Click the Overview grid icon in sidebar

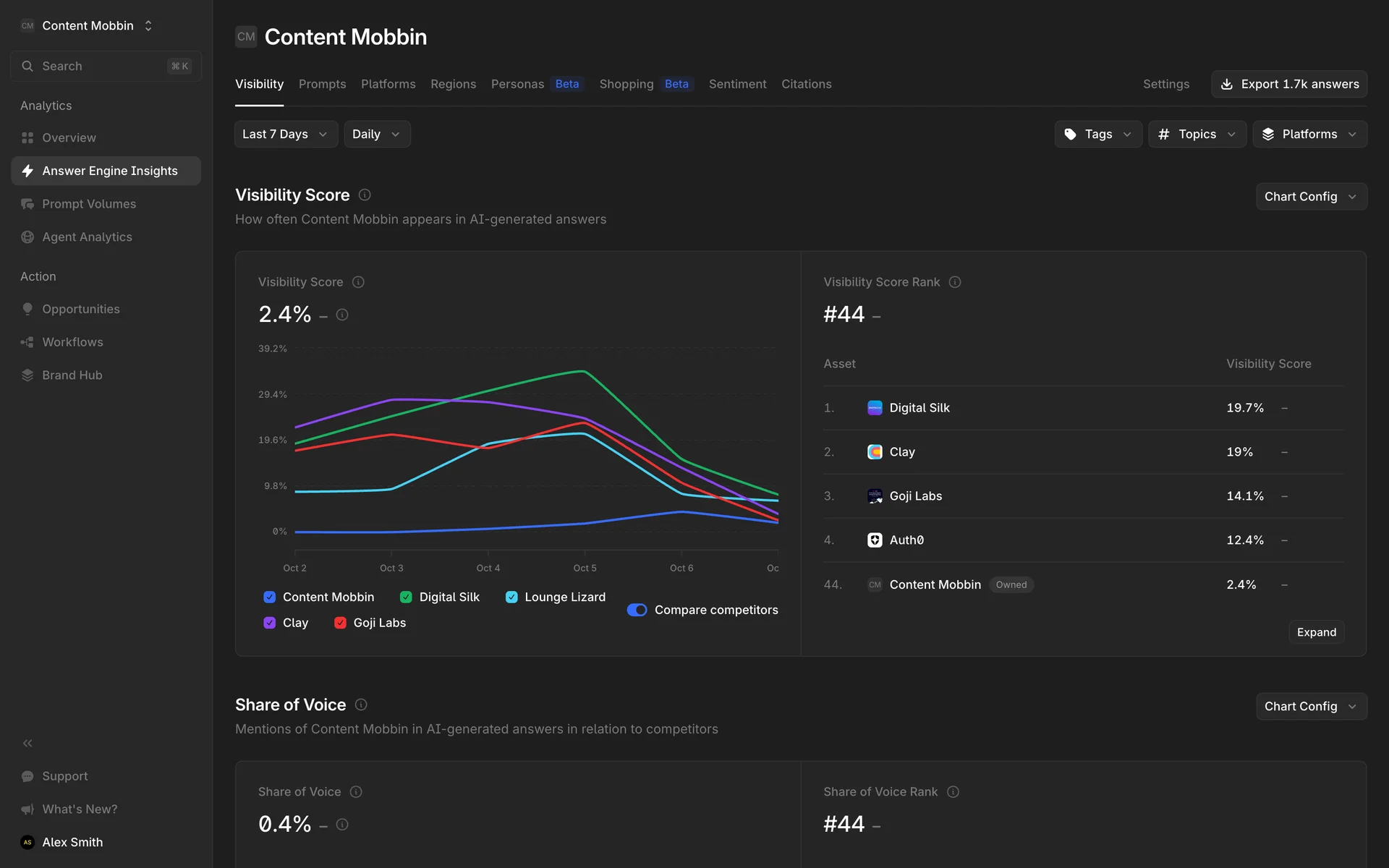(x=27, y=137)
